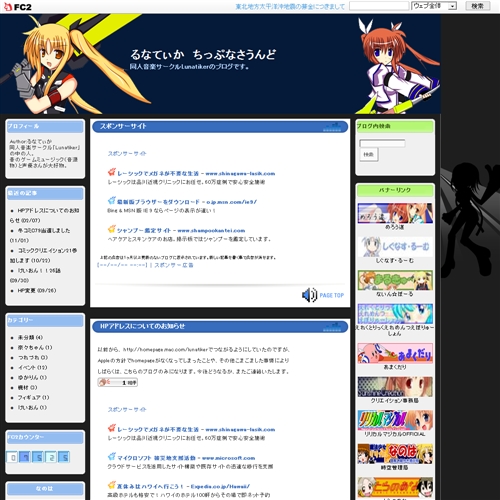500x500 pixels.
Task: Click the スポンサー広告 category link
Action: [x=174, y=265]
